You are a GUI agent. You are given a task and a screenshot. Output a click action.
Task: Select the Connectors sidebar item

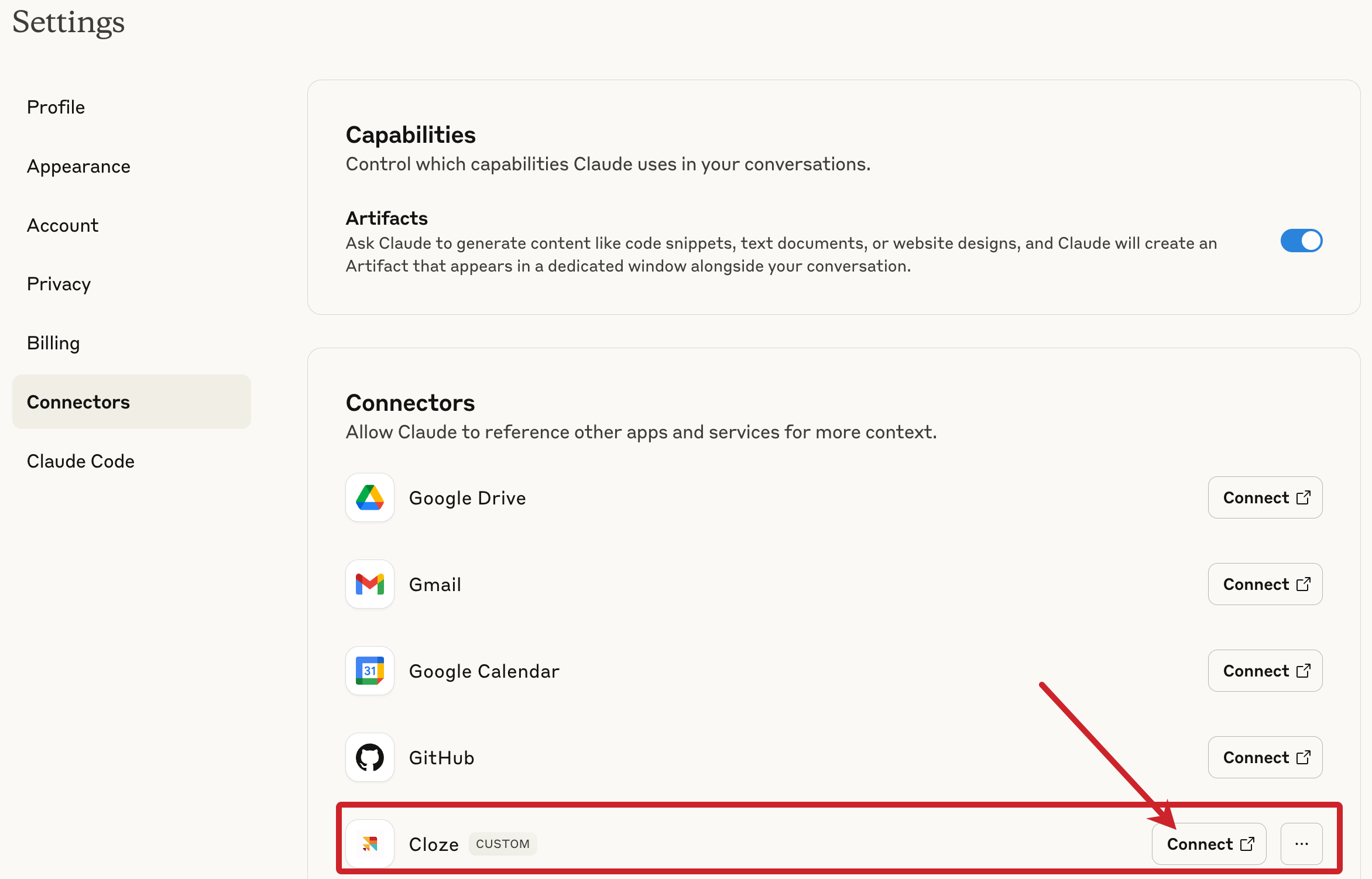click(x=132, y=402)
